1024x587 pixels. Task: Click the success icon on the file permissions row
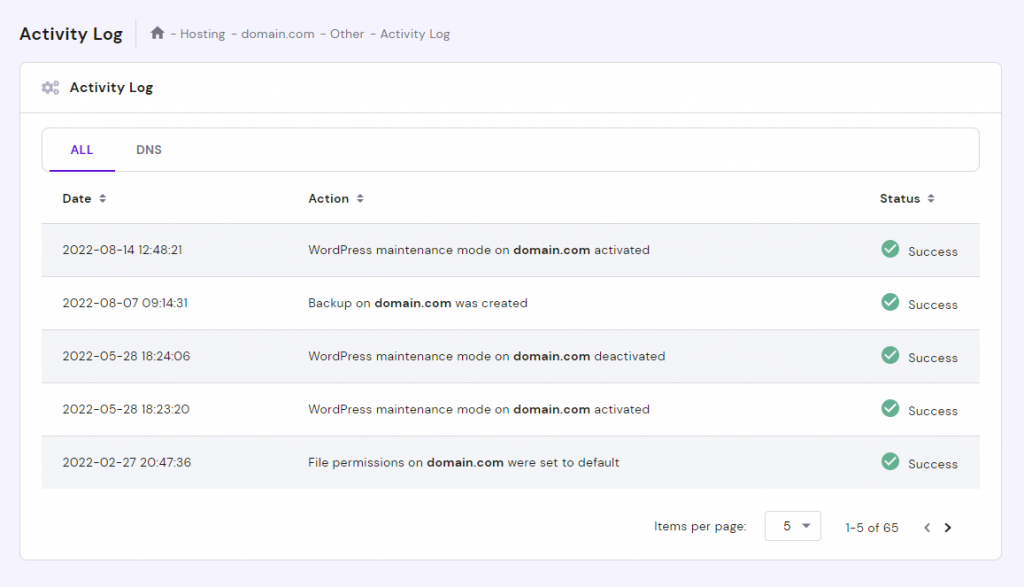point(890,462)
